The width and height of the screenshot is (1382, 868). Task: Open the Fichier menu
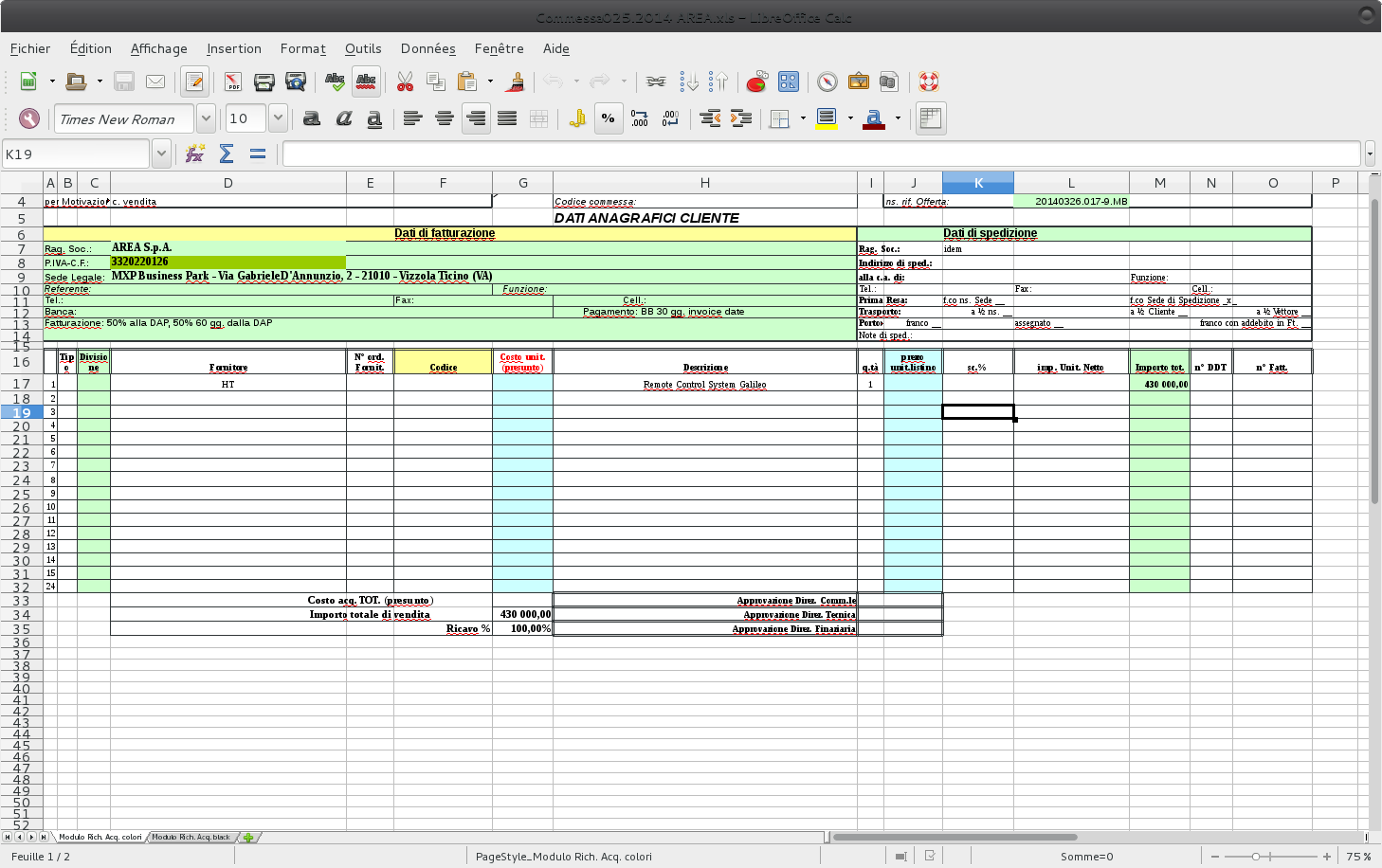tap(30, 48)
